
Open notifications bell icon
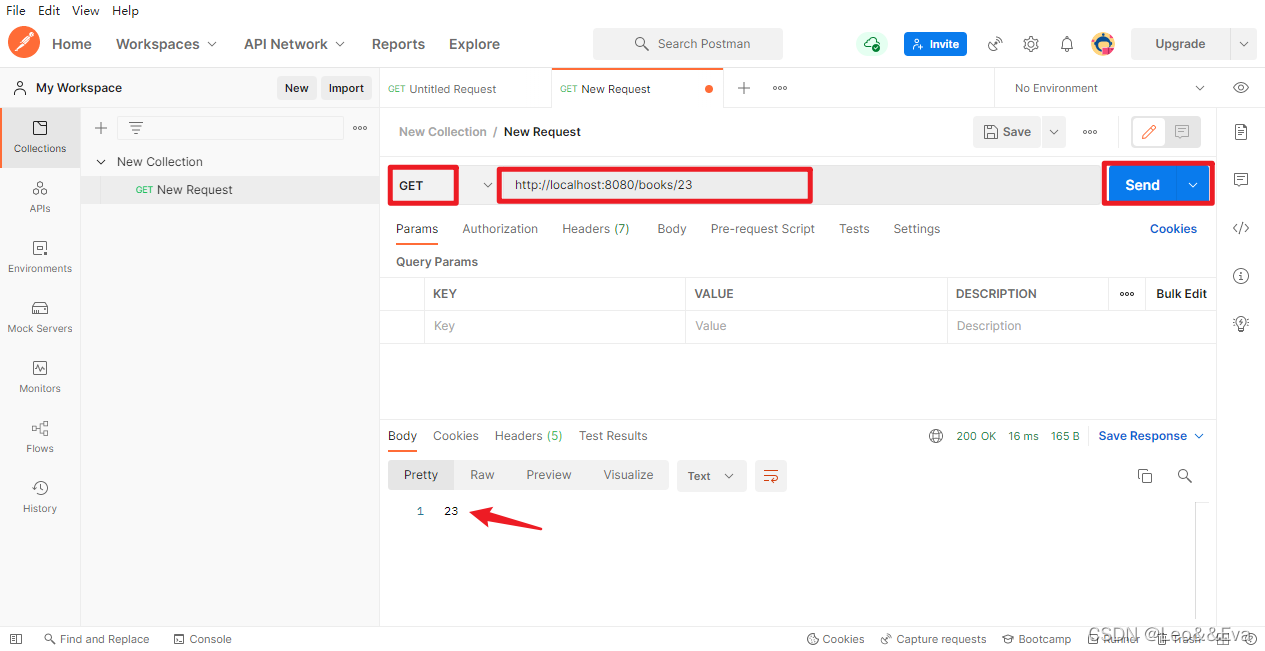(1067, 44)
